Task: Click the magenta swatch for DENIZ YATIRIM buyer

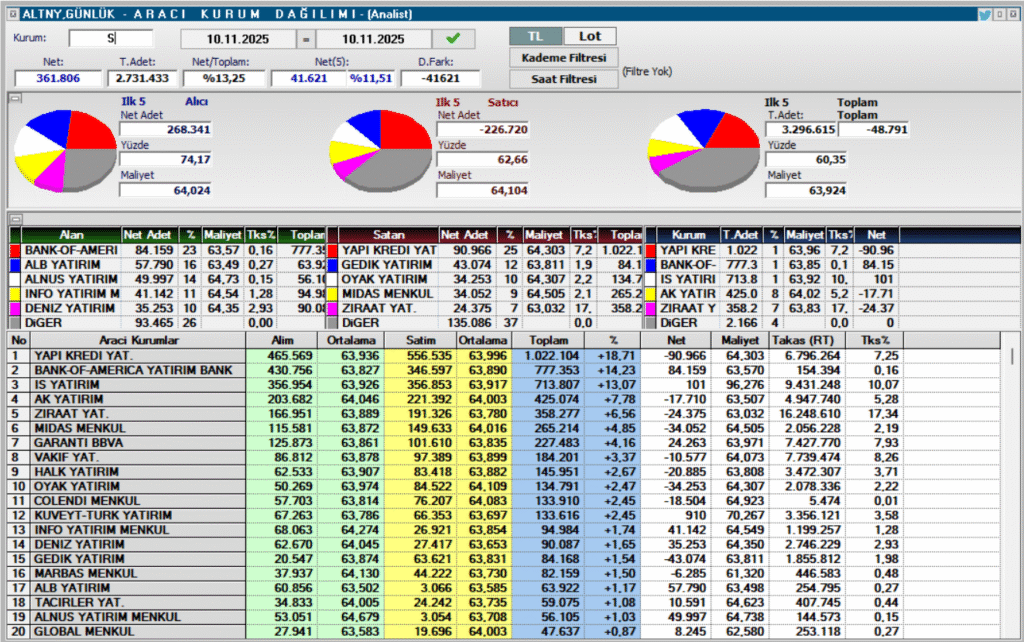Action: pos(15,308)
